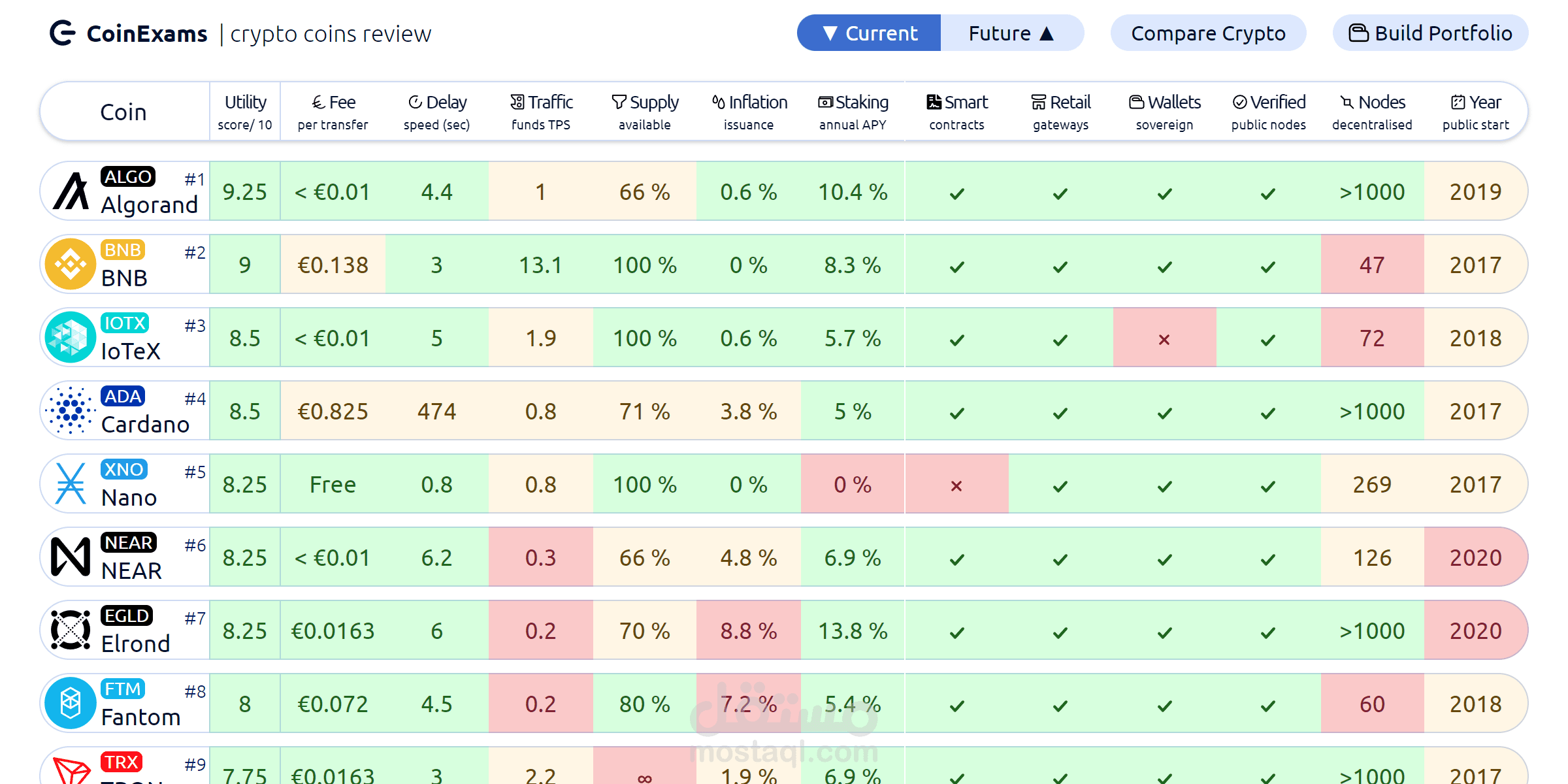Open the Algorand coin name link
The image size is (1568, 784).
tap(150, 205)
